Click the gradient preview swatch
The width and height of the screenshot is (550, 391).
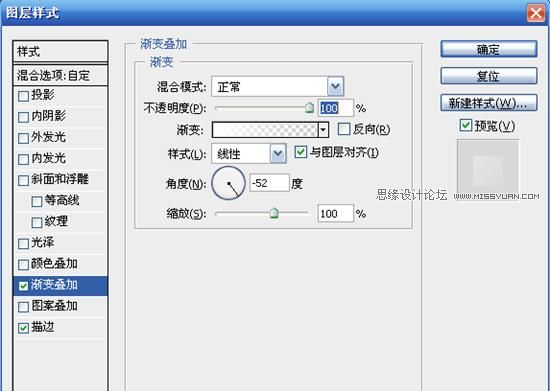[x=265, y=130]
